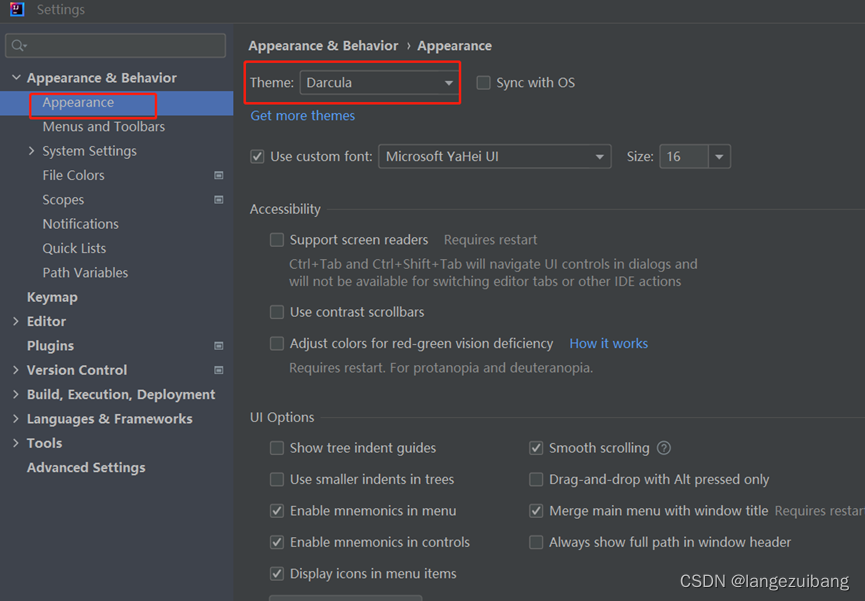Viewport: 865px width, 601px height.
Task: Open Scopes settings page
Action: point(63,200)
